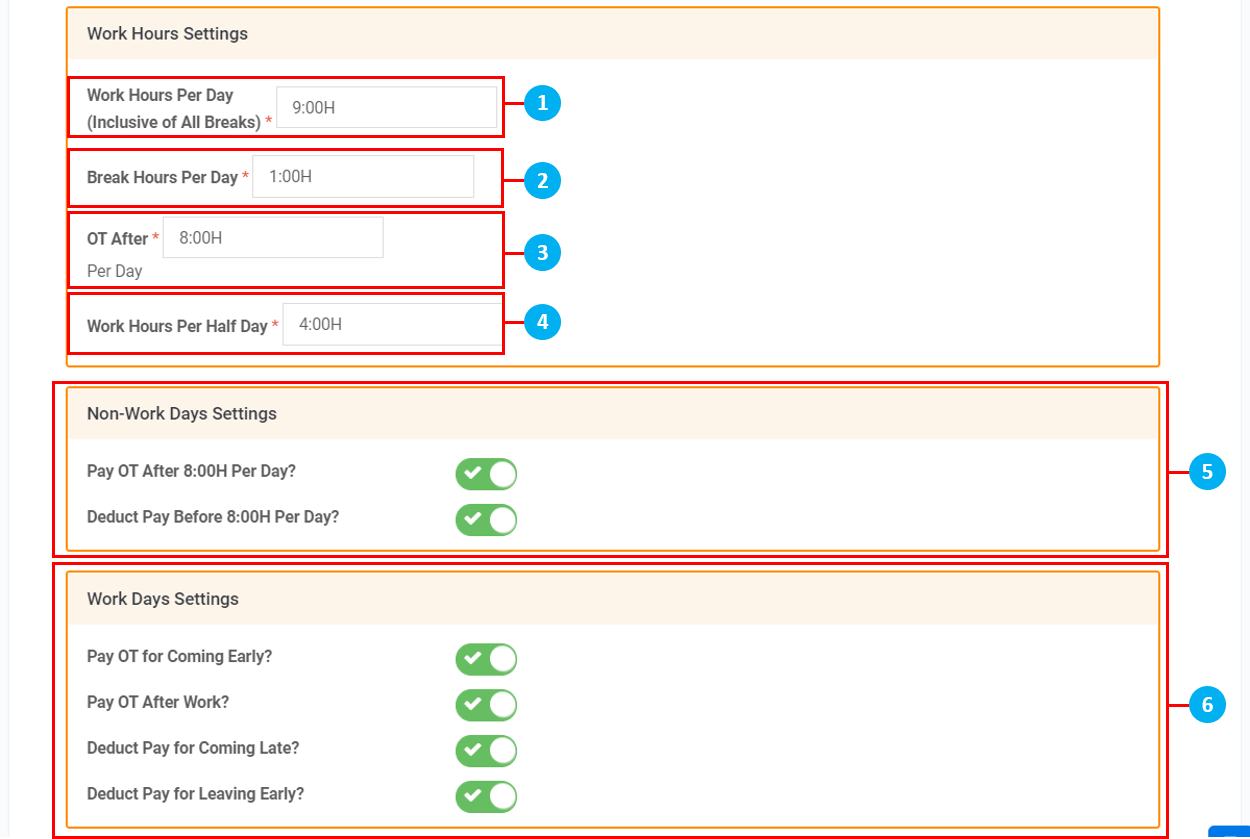Disable Deduct Pay for Coming Late
Image resolution: width=1250 pixels, height=839 pixels.
tap(486, 751)
